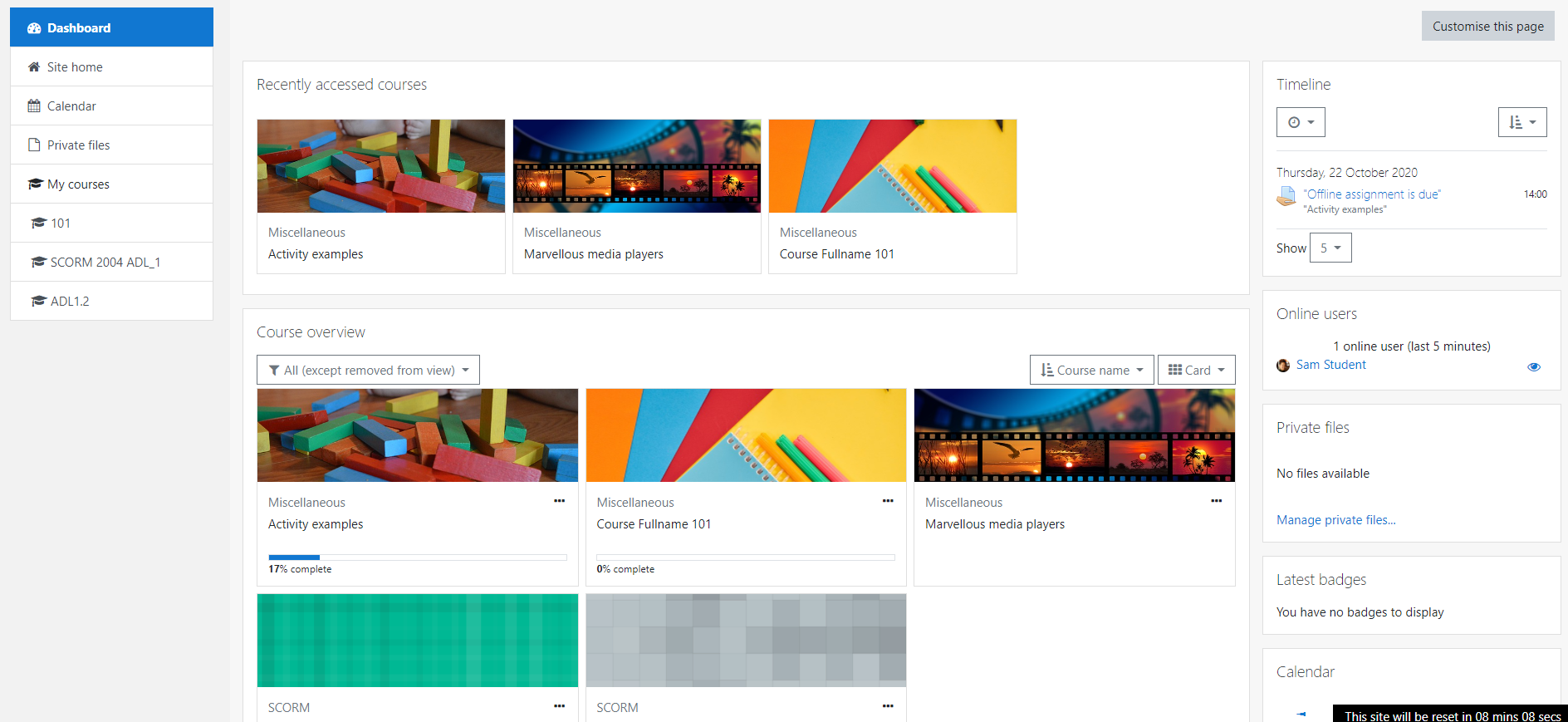
Task: Toggle online visibility eye icon for Sam Student
Action: coord(1534,366)
